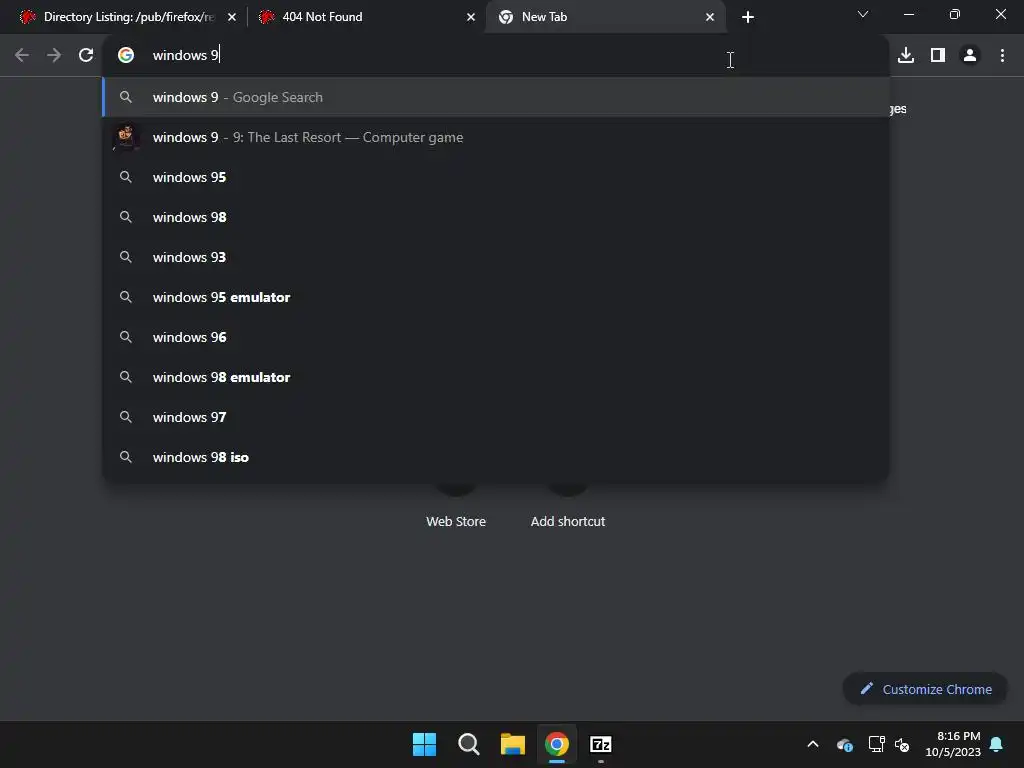Open the profile avatar icon
Screen dimensions: 1024x768
click(970, 55)
